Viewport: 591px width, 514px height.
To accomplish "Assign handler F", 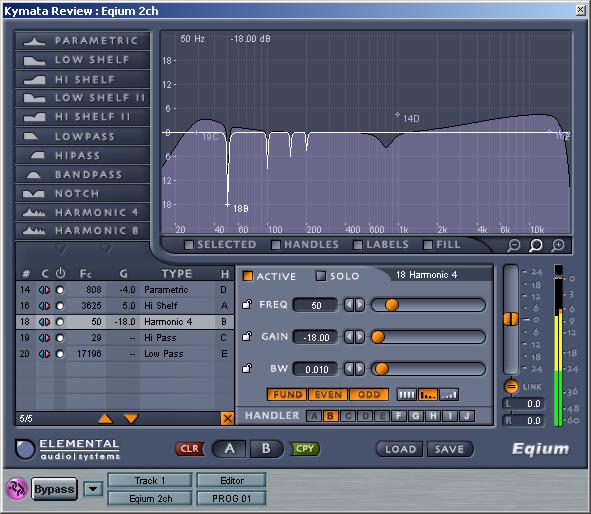I will pyautogui.click(x=399, y=416).
